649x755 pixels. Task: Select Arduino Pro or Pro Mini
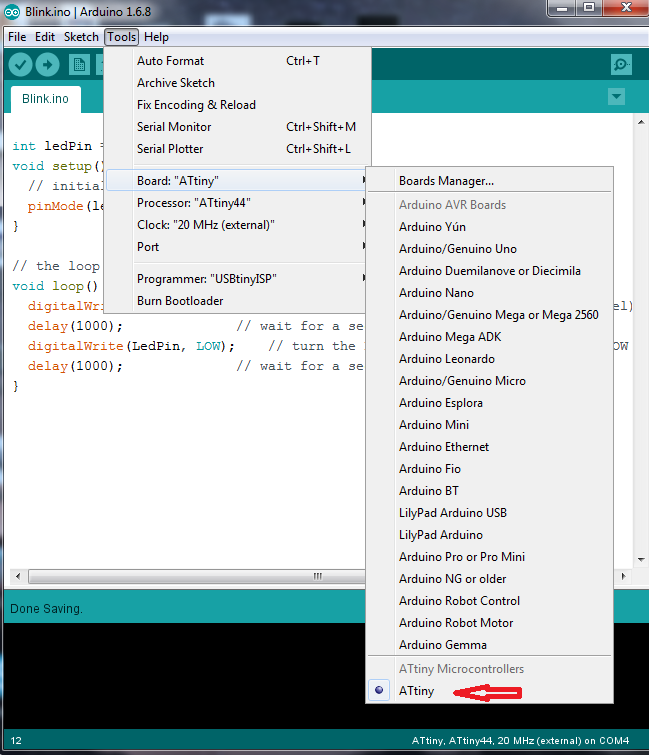coord(489,557)
